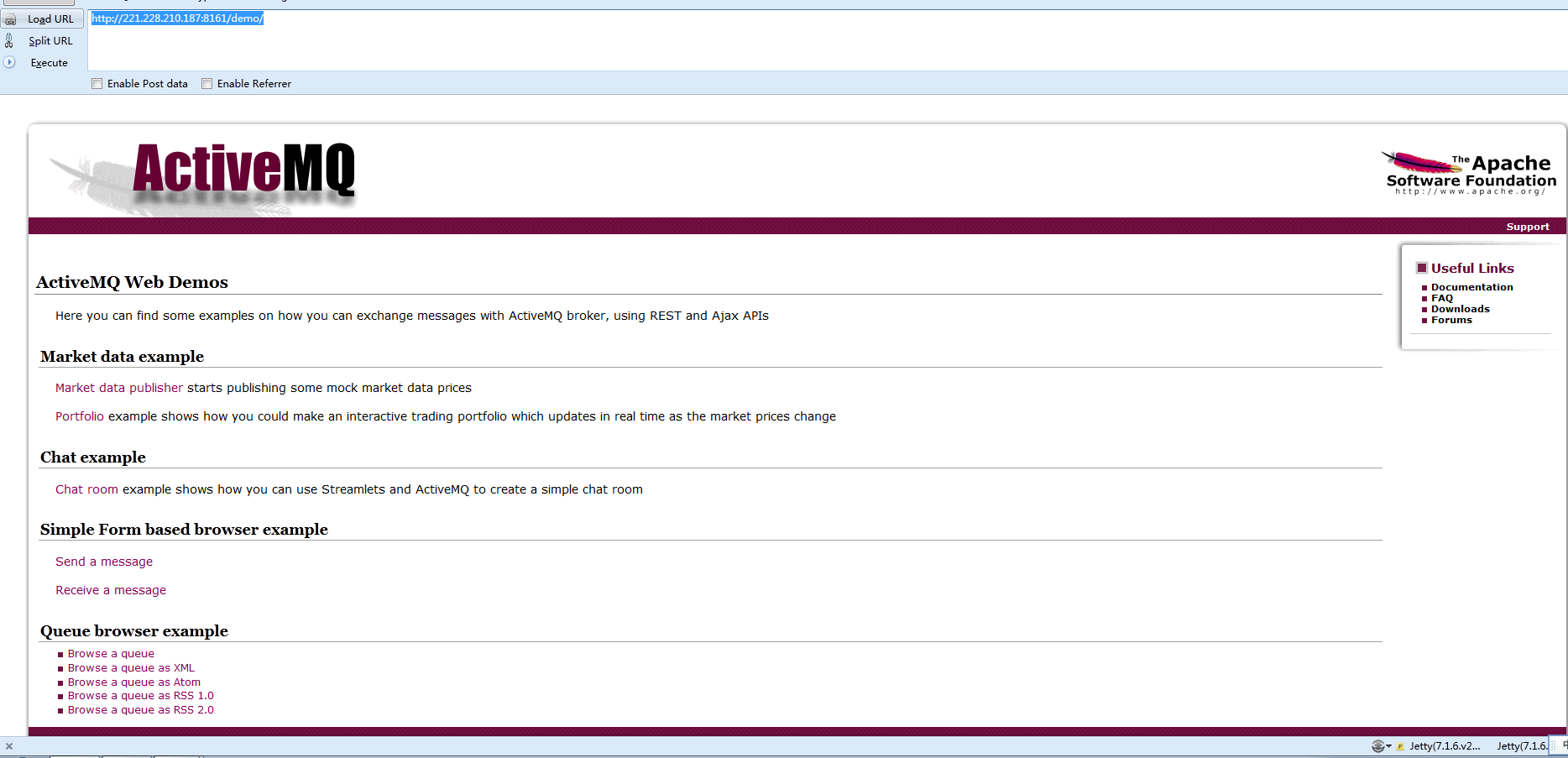
Task: Open the Chat room link
Action: tap(87, 489)
